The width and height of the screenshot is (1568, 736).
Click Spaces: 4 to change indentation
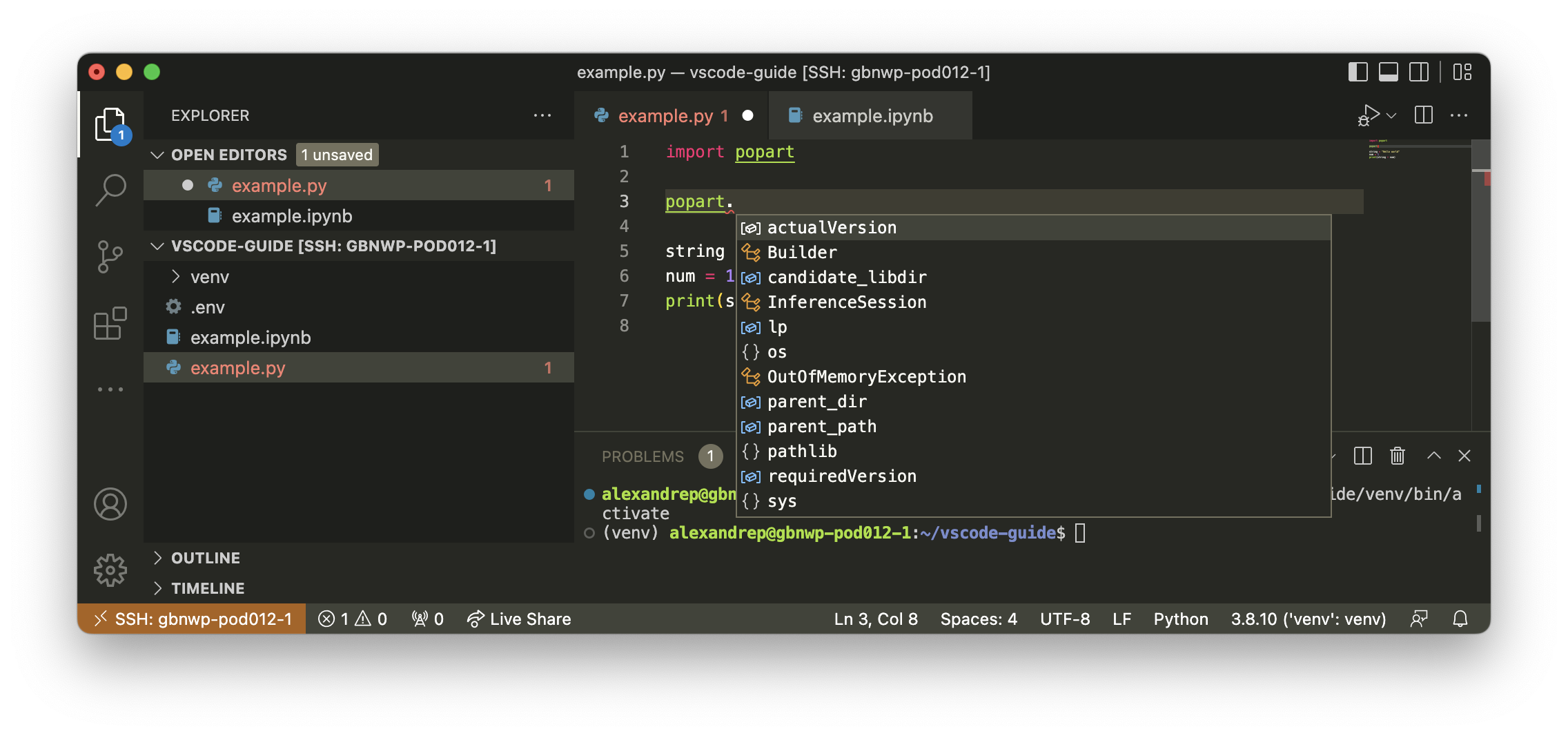[978, 619]
